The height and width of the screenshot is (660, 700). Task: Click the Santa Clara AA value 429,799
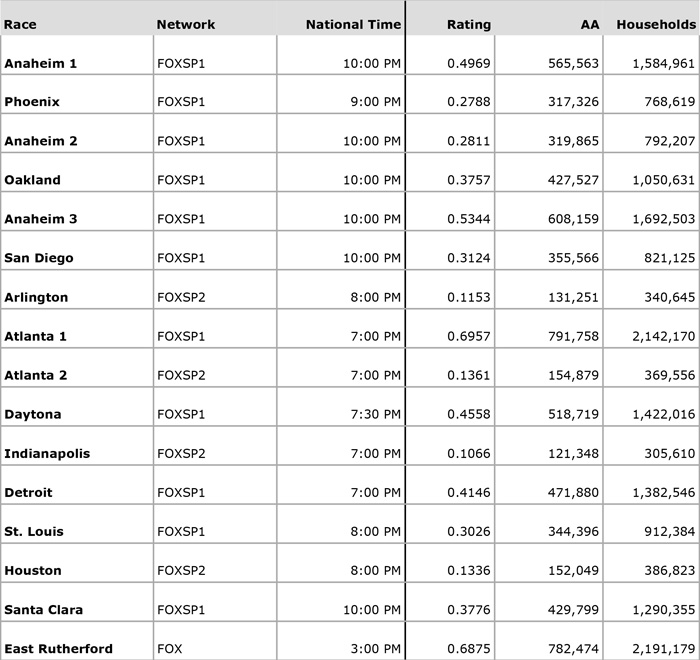[x=574, y=610]
